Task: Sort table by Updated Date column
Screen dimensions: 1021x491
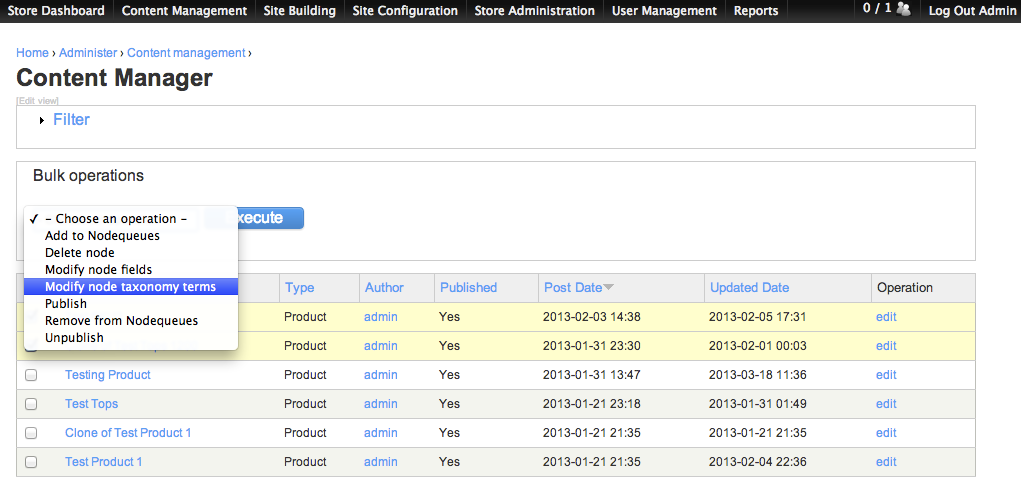Action: [749, 288]
